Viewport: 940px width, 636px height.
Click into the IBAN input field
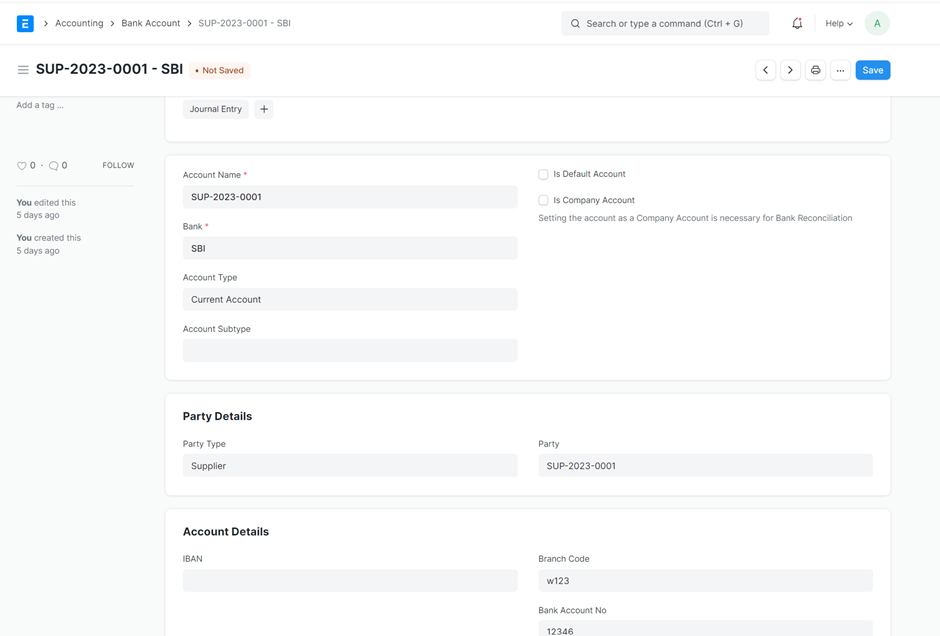[x=350, y=581]
